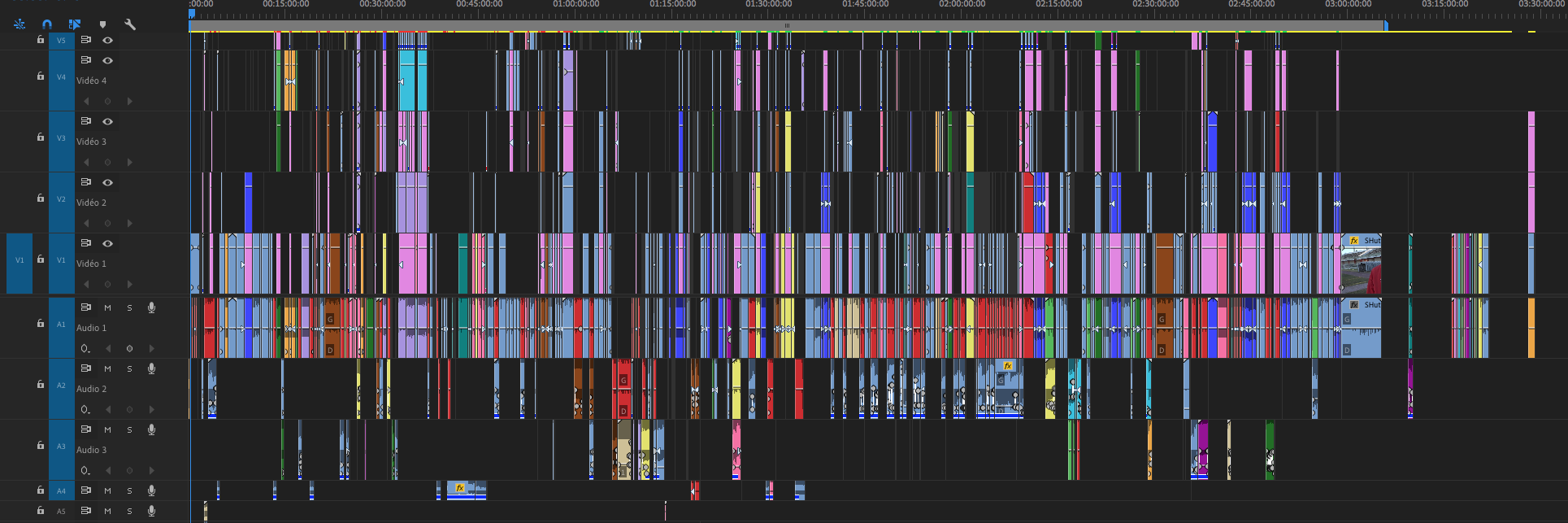Select the V1 source patching indicator
This screenshot has height=523, width=1568.
(20, 264)
